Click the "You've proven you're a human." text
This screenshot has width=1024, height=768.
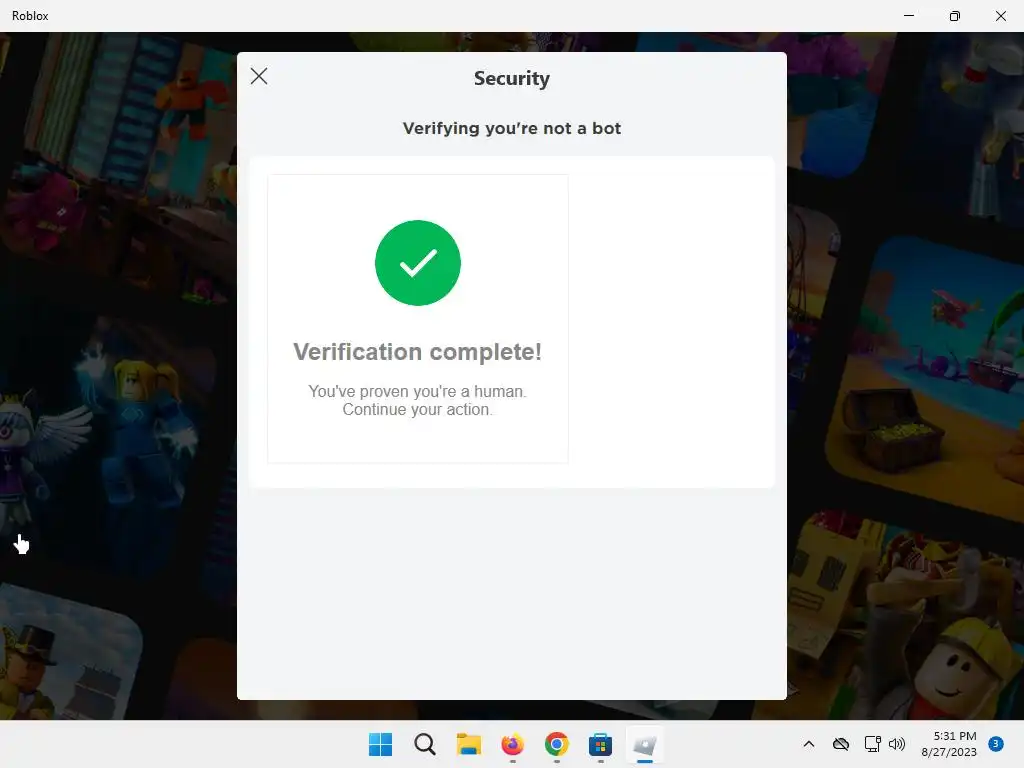point(417,391)
